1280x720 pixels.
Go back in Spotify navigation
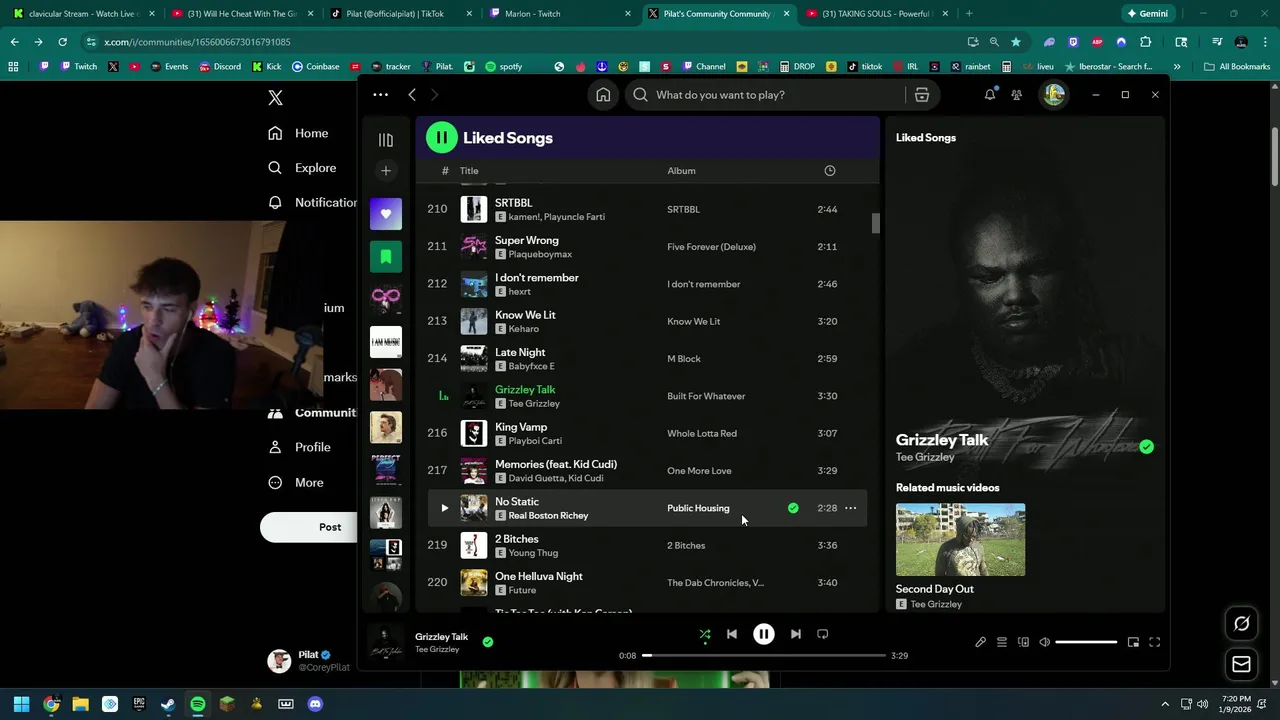[412, 95]
